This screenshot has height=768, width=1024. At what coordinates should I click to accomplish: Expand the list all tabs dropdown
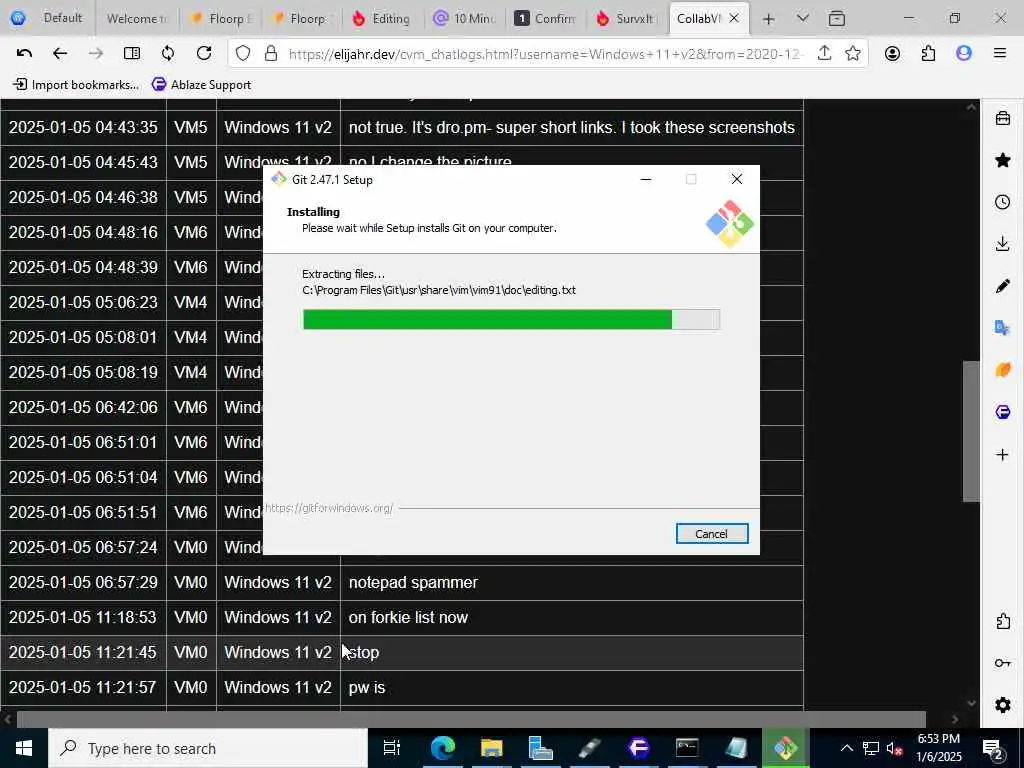coord(803,18)
